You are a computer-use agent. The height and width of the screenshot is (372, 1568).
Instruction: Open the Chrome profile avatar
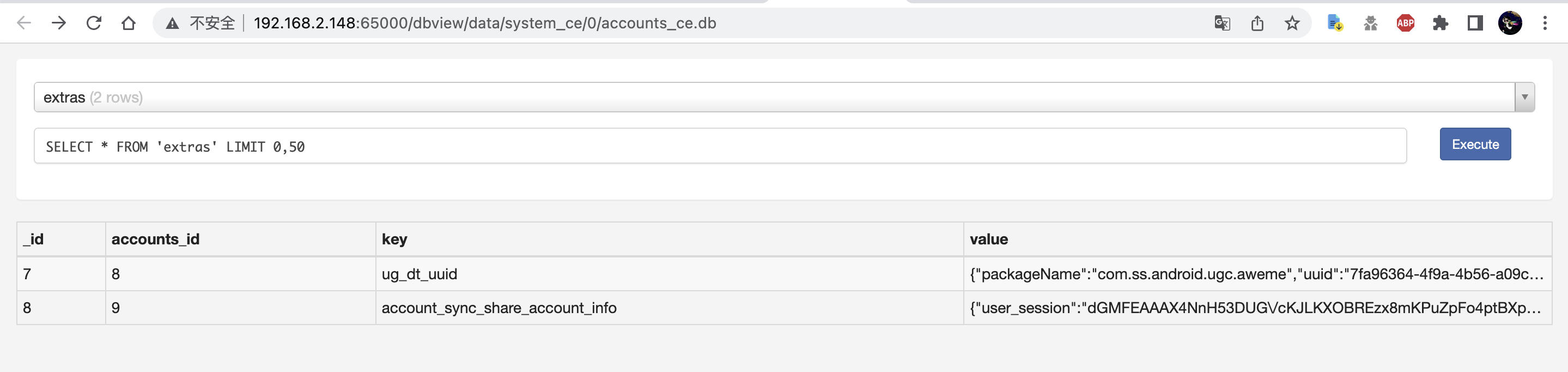pyautogui.click(x=1510, y=23)
